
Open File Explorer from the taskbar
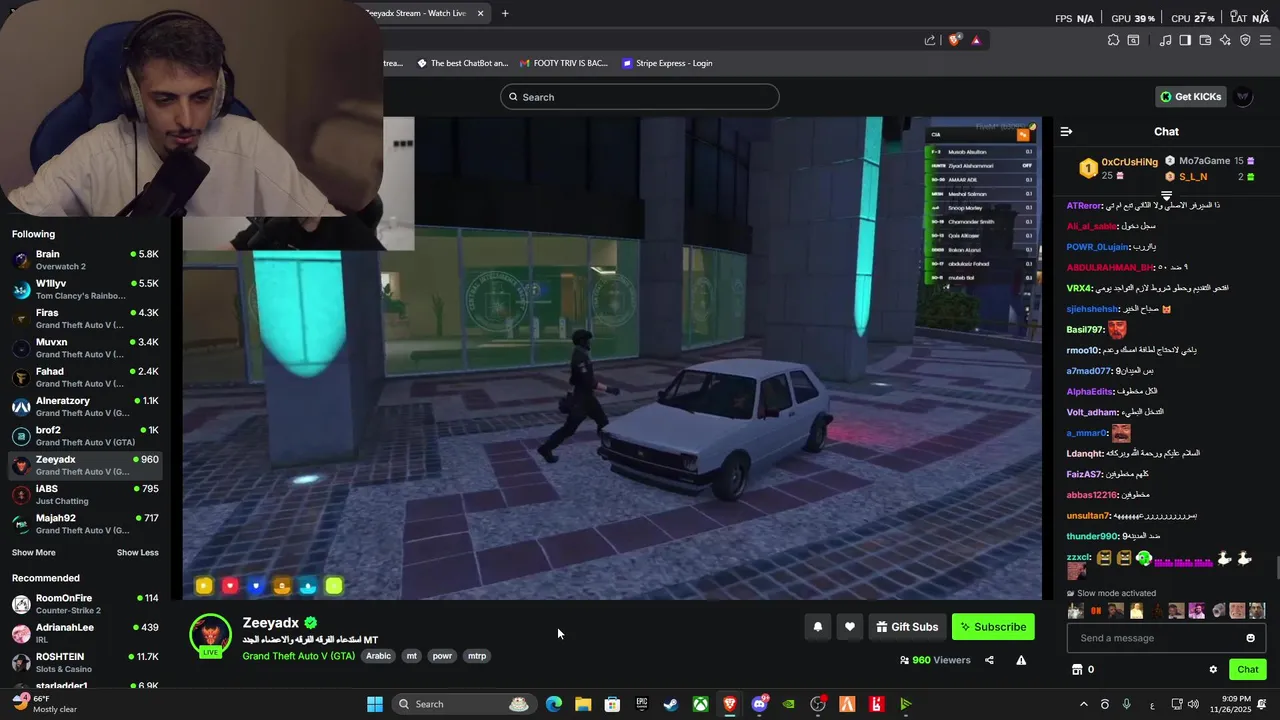pos(583,704)
